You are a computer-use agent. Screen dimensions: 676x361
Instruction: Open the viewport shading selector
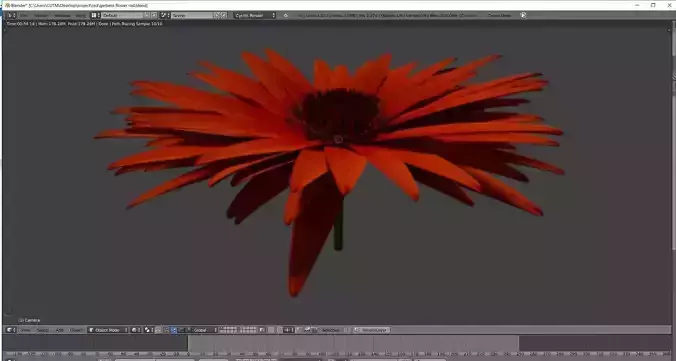coord(136,330)
